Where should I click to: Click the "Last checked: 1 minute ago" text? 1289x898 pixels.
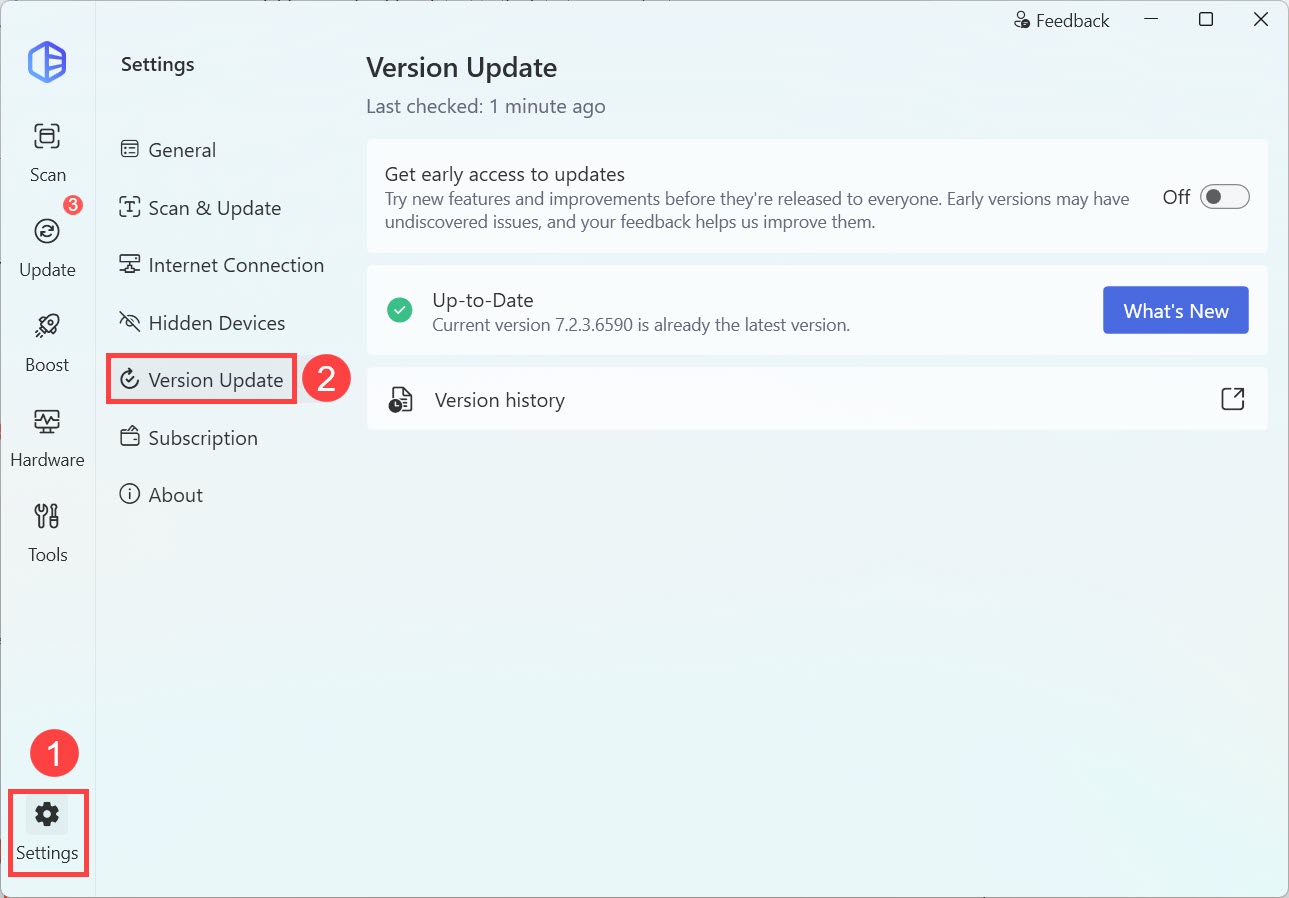tap(486, 106)
